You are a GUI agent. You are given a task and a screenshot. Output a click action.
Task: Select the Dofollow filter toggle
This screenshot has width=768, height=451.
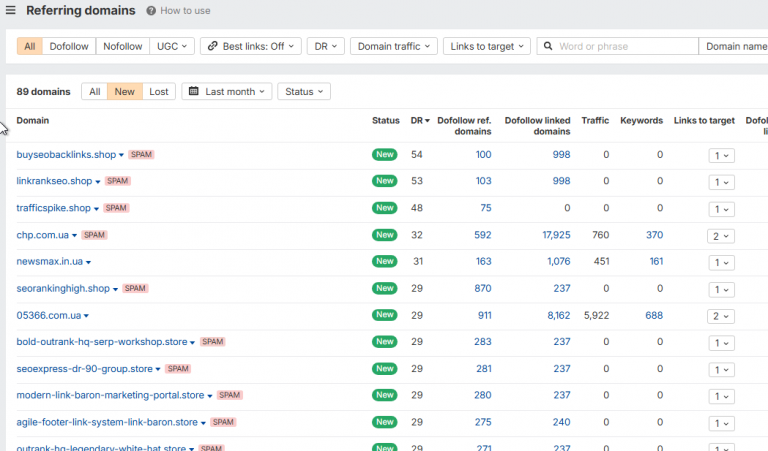tap(69, 46)
